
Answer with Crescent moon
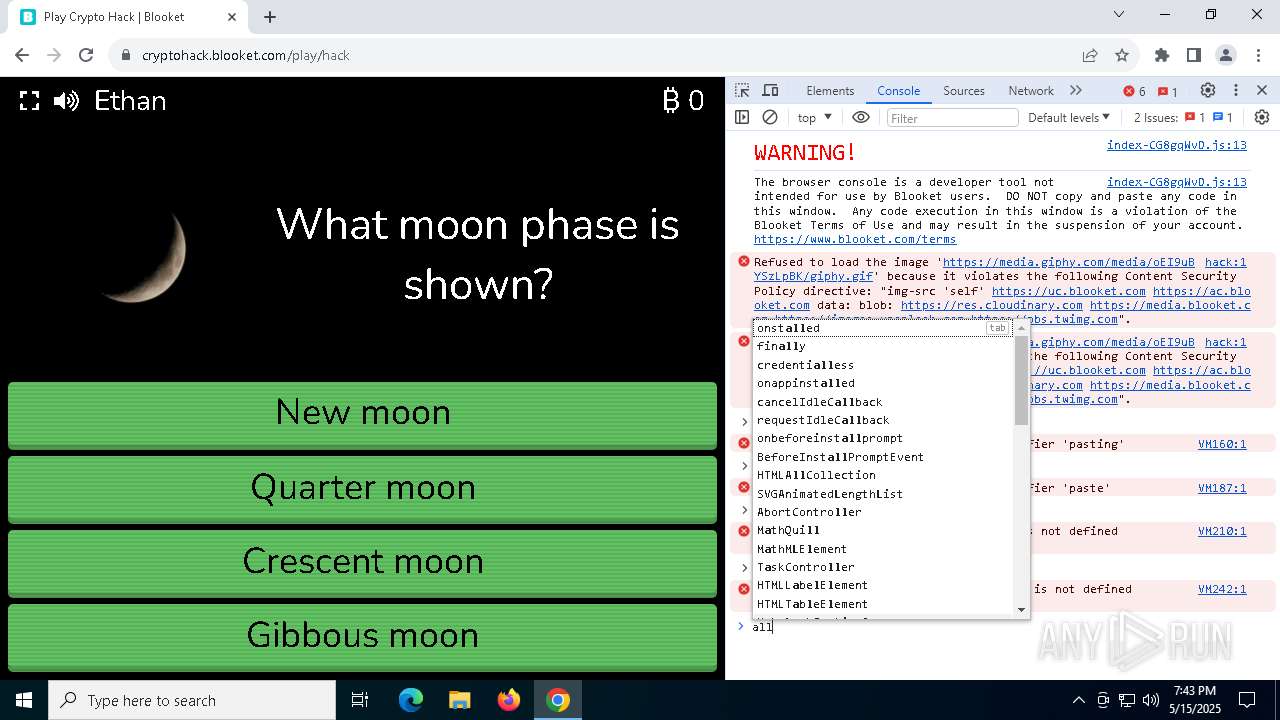click(x=362, y=562)
